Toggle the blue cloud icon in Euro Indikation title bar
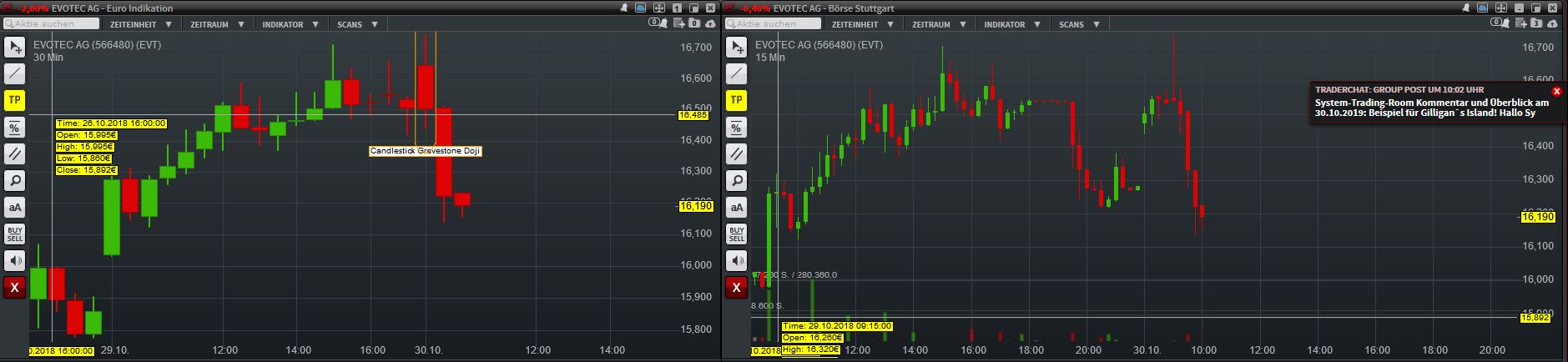This screenshot has width=1568, height=362. 640,8
